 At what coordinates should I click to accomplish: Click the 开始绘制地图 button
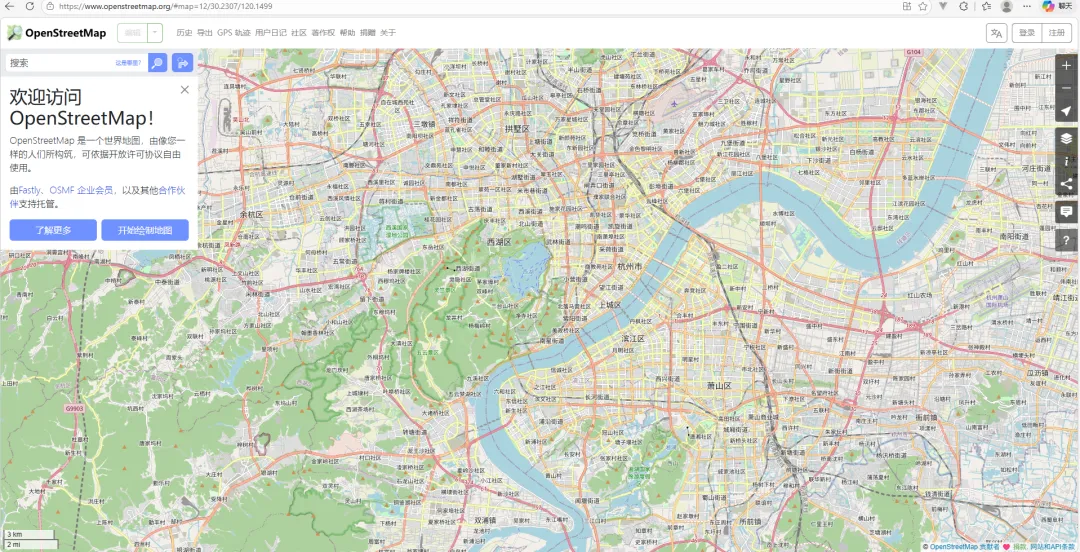tap(145, 230)
